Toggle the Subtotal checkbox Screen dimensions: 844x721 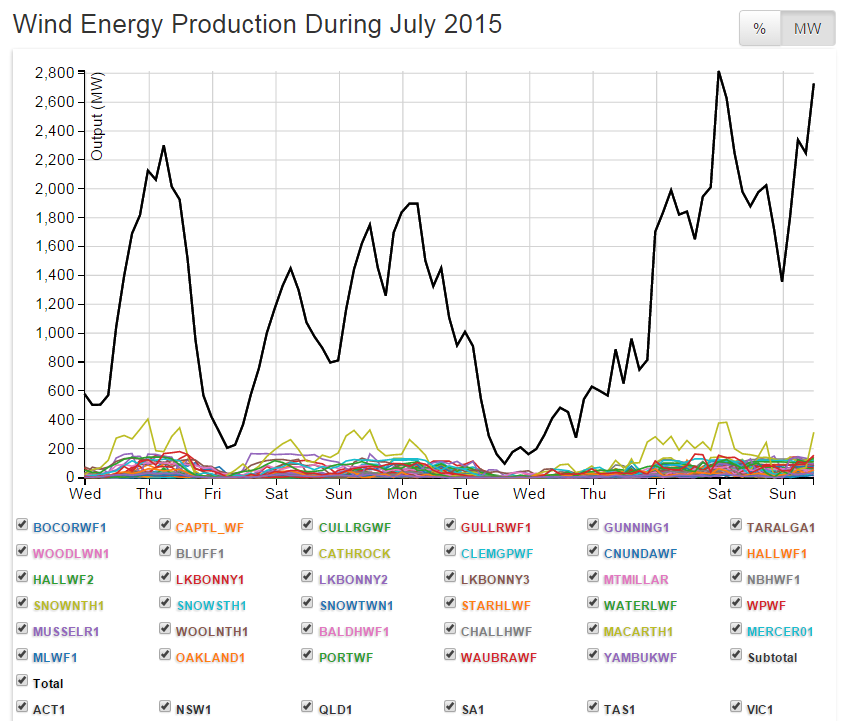click(737, 657)
